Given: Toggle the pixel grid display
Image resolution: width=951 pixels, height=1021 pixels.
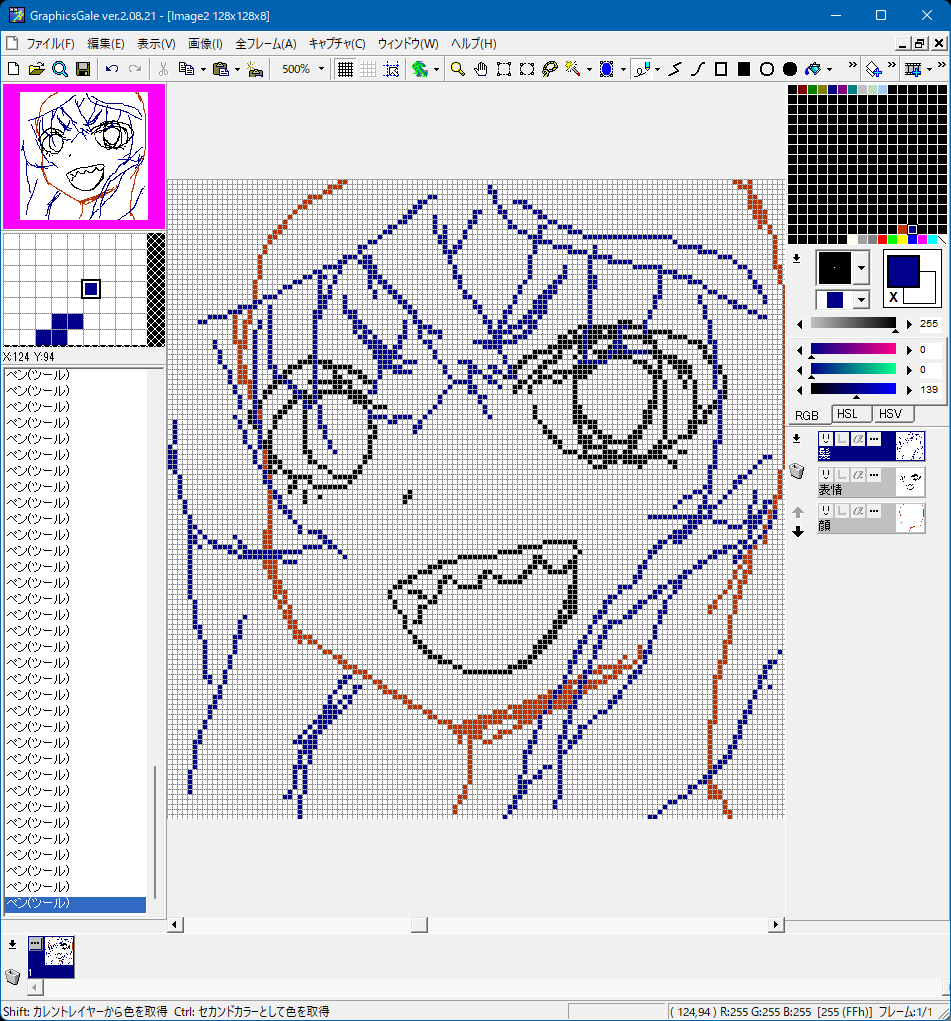Looking at the screenshot, I should coord(345,69).
